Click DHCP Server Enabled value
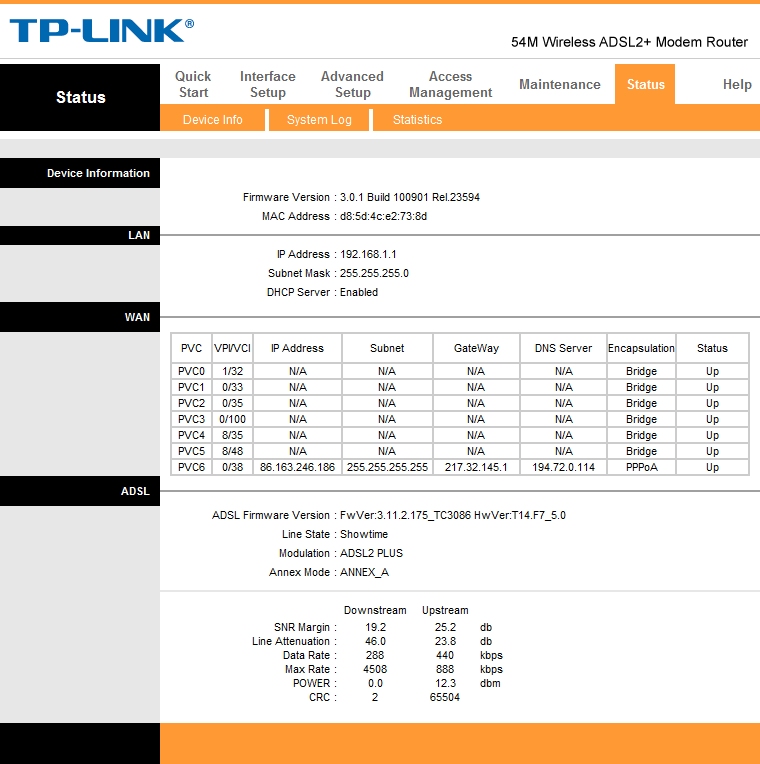760x764 pixels. tap(359, 292)
